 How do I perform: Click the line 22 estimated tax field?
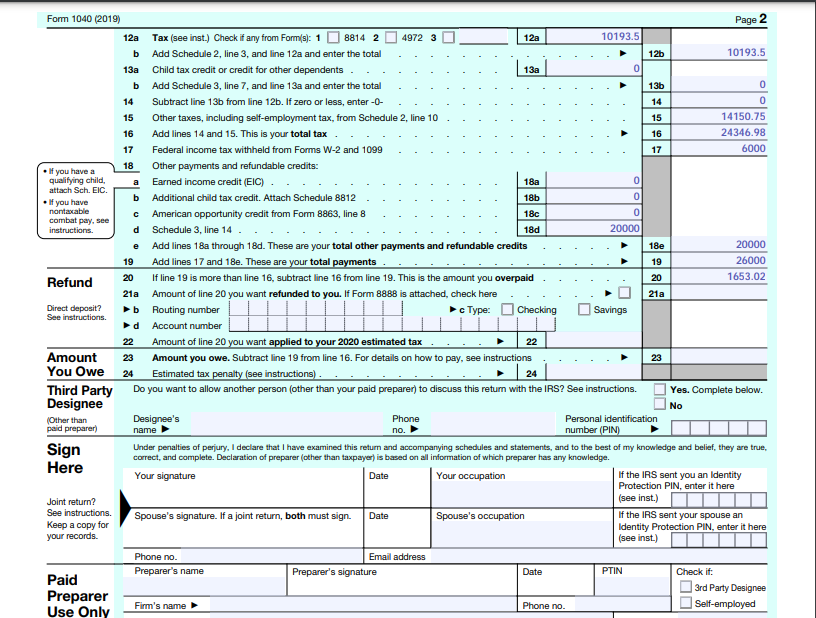click(593, 341)
